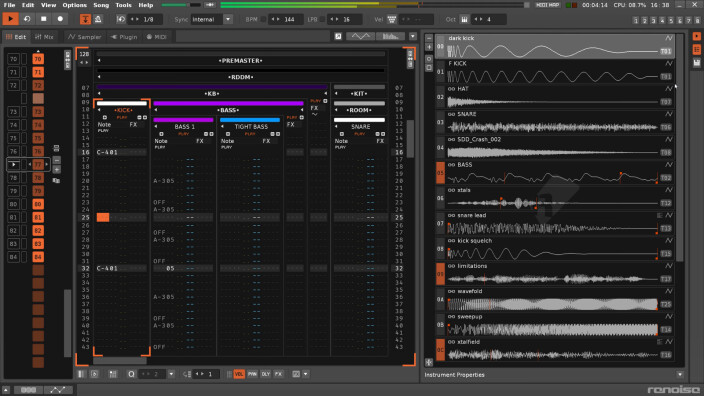This screenshot has height=396, width=704.
Task: Toggle the PAN column button
Action: pyautogui.click(x=252, y=374)
